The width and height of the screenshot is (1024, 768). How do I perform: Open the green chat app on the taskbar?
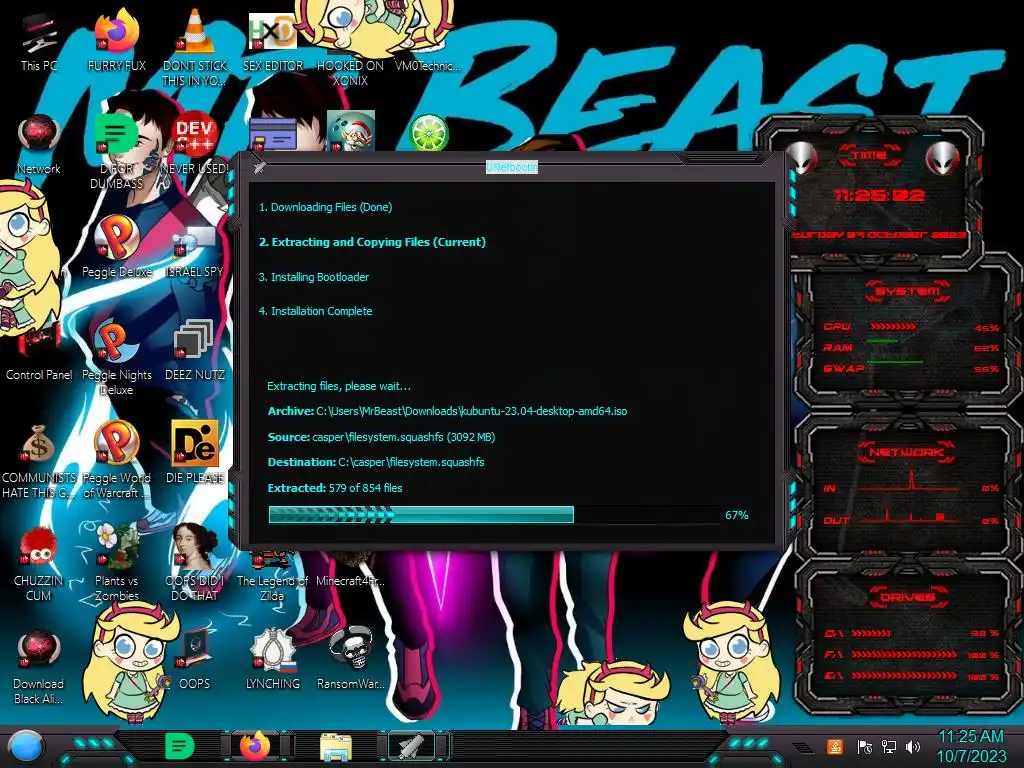pos(179,746)
